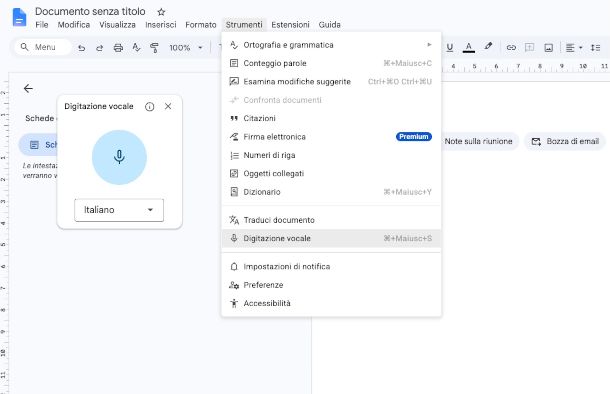
Task: Close the Digitazione vocale panel
Action: (168, 106)
